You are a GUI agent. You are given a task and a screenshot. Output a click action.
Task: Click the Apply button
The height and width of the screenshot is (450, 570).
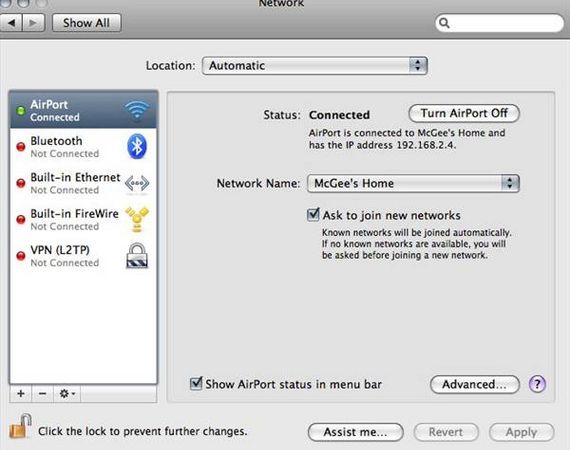(x=521, y=432)
